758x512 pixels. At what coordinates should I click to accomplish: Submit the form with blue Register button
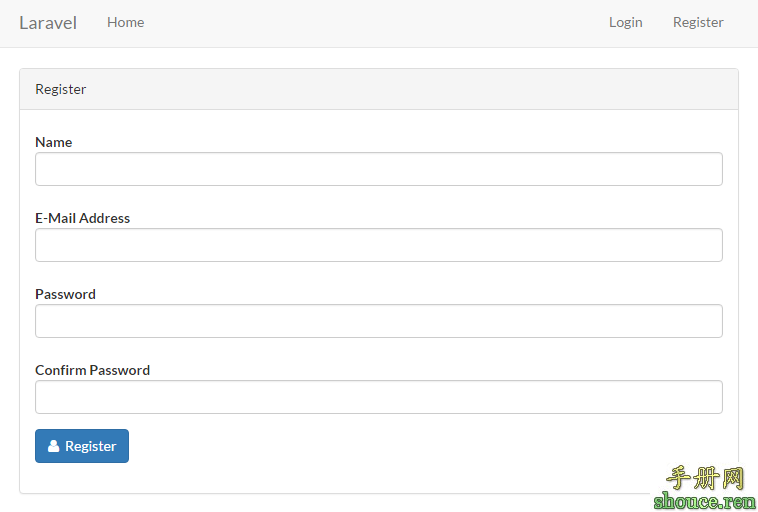tap(82, 446)
